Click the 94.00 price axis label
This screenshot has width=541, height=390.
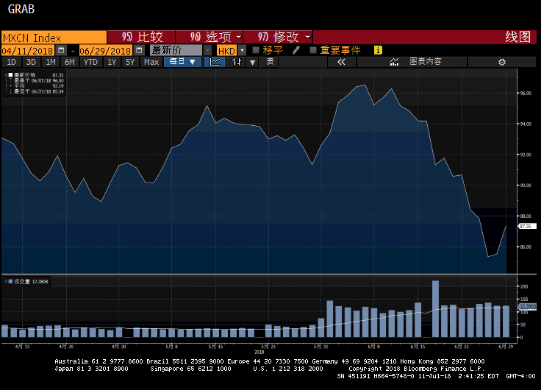(525, 124)
